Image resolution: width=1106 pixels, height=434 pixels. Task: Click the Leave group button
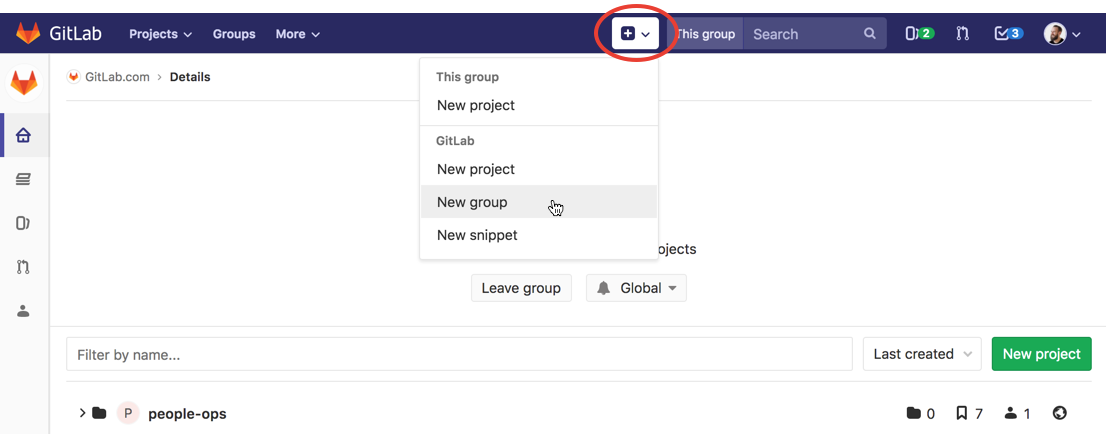point(521,288)
